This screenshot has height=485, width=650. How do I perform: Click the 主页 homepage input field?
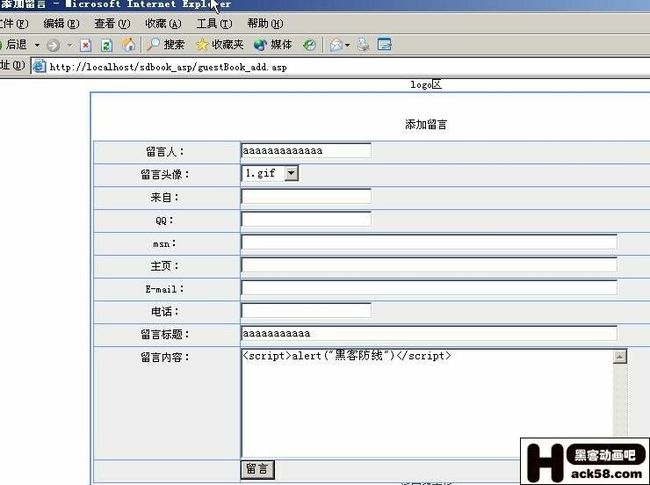pos(429,265)
